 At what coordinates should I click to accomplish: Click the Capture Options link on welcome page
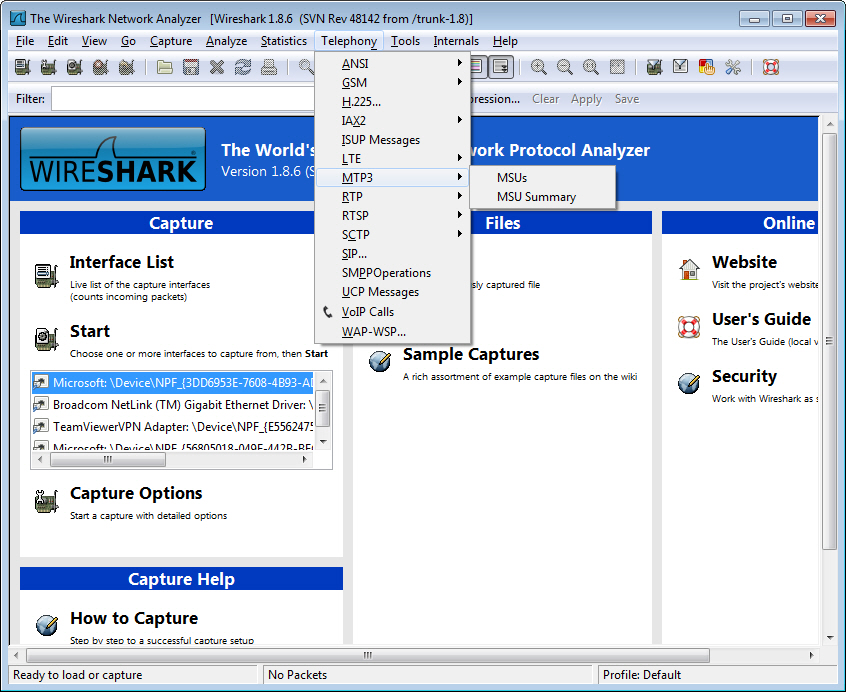click(136, 493)
